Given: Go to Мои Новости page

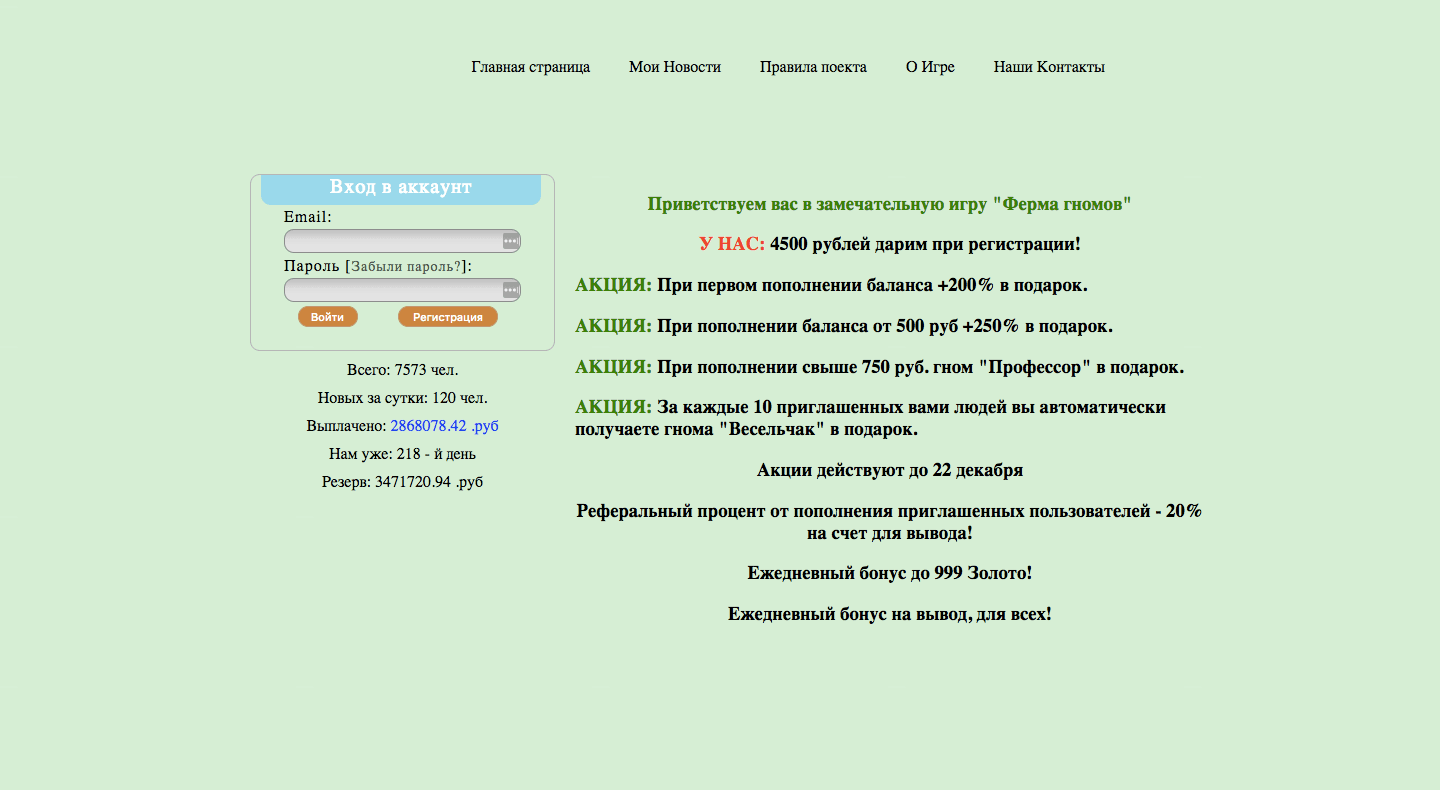Looking at the screenshot, I should tap(674, 67).
